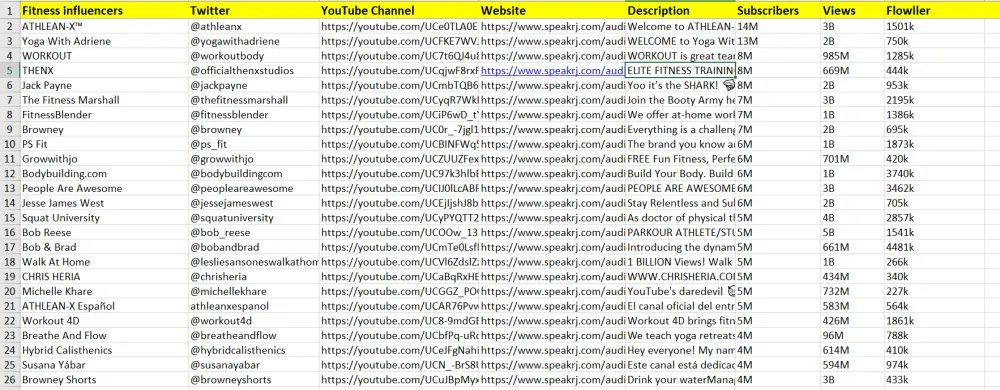Select the Bodybuilding.com name cell

[x=105, y=173]
